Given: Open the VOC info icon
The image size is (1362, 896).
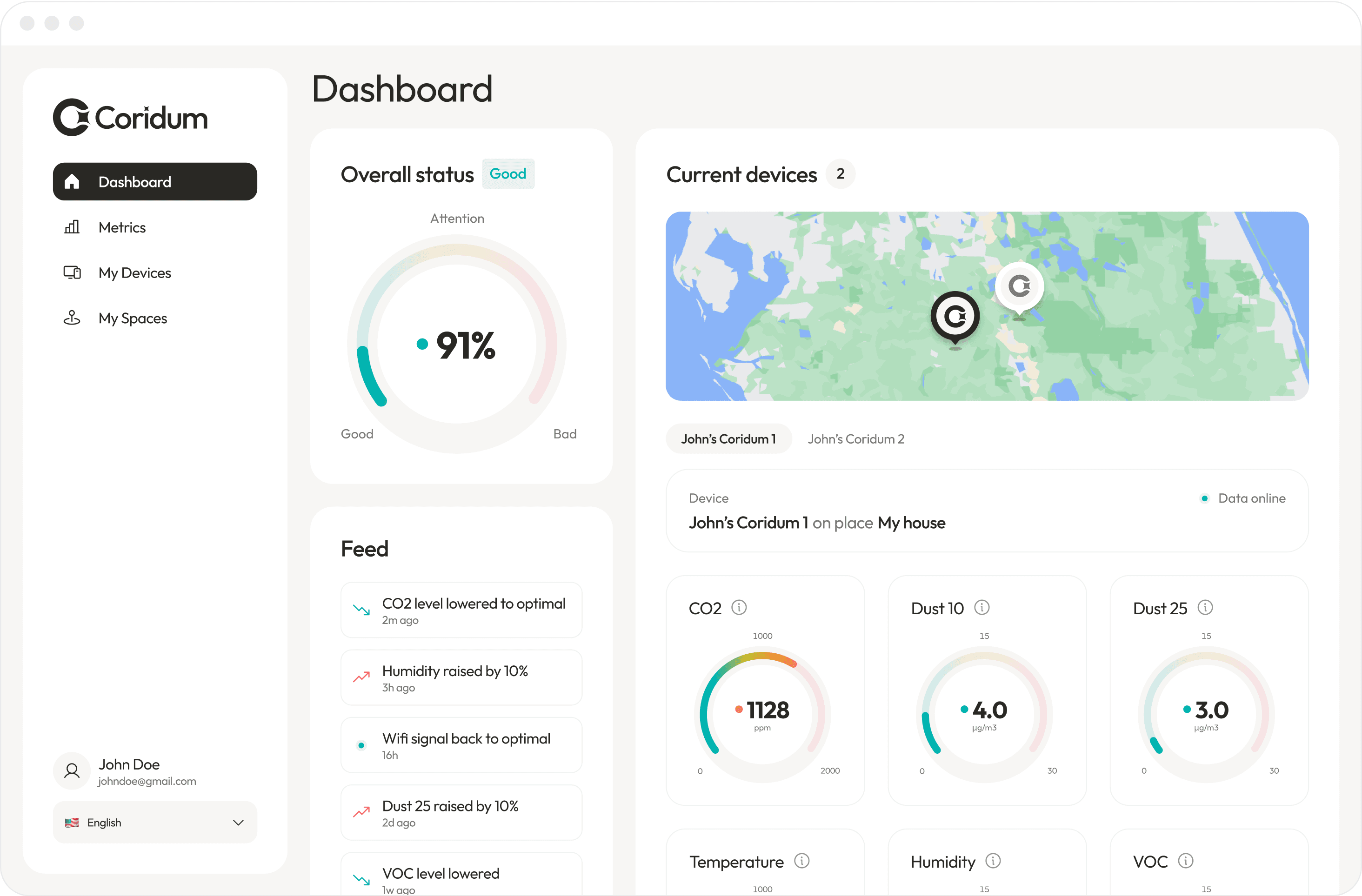Looking at the screenshot, I should [x=1185, y=861].
